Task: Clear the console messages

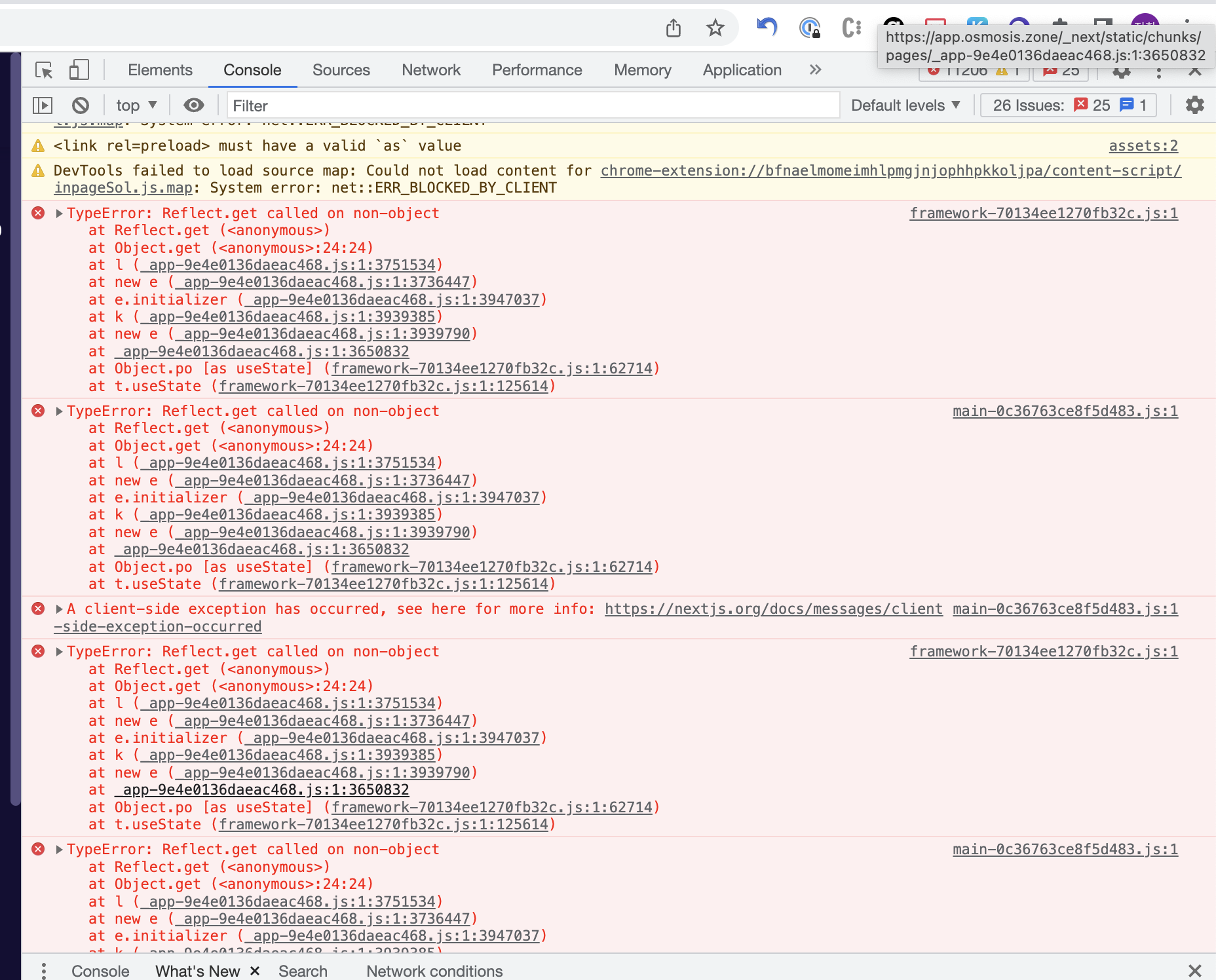Action: pyautogui.click(x=80, y=105)
